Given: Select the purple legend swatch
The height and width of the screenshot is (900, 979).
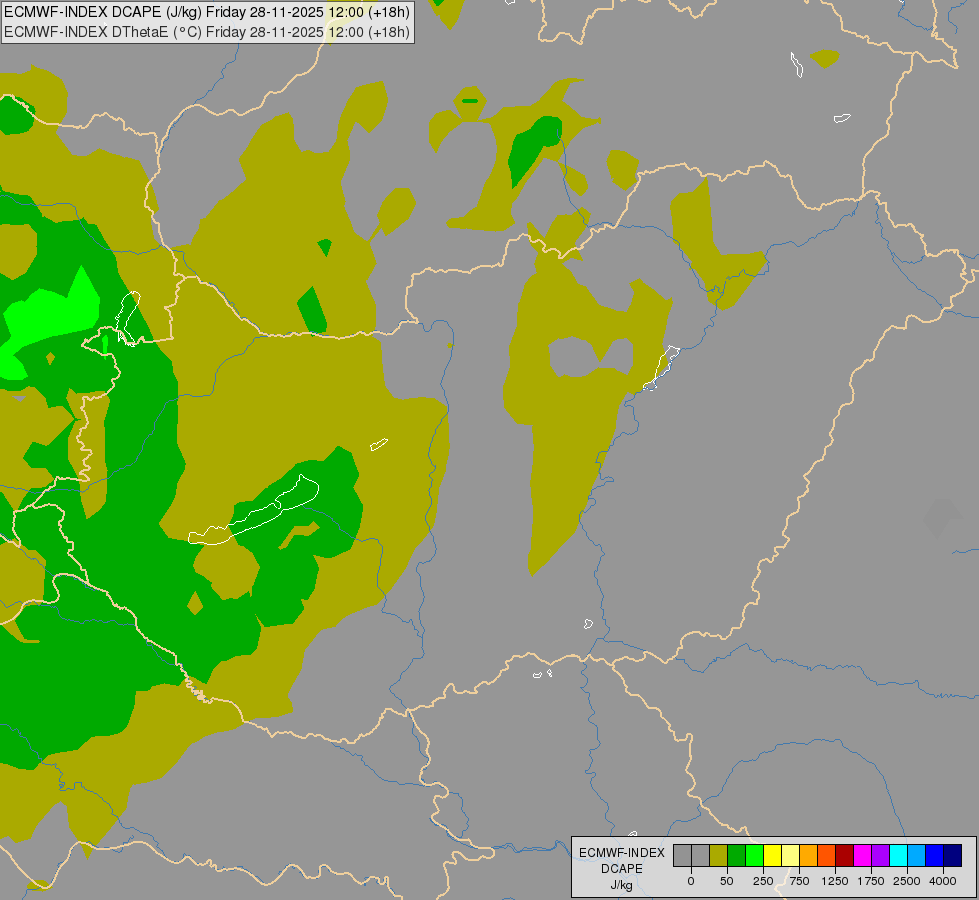Looking at the screenshot, I should pos(880,855).
